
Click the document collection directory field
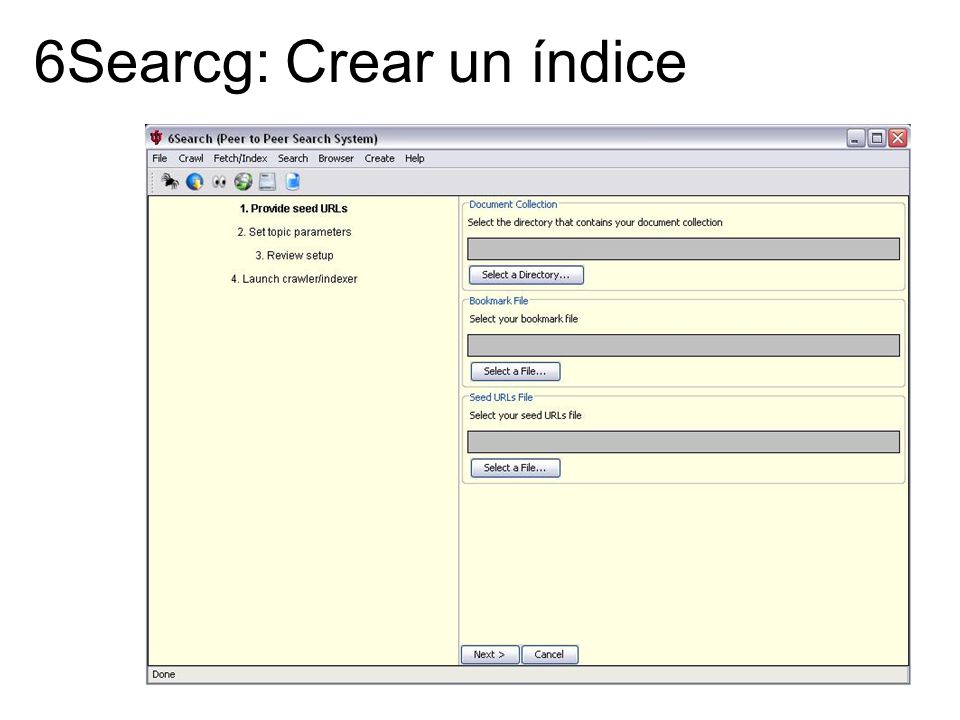click(683, 249)
